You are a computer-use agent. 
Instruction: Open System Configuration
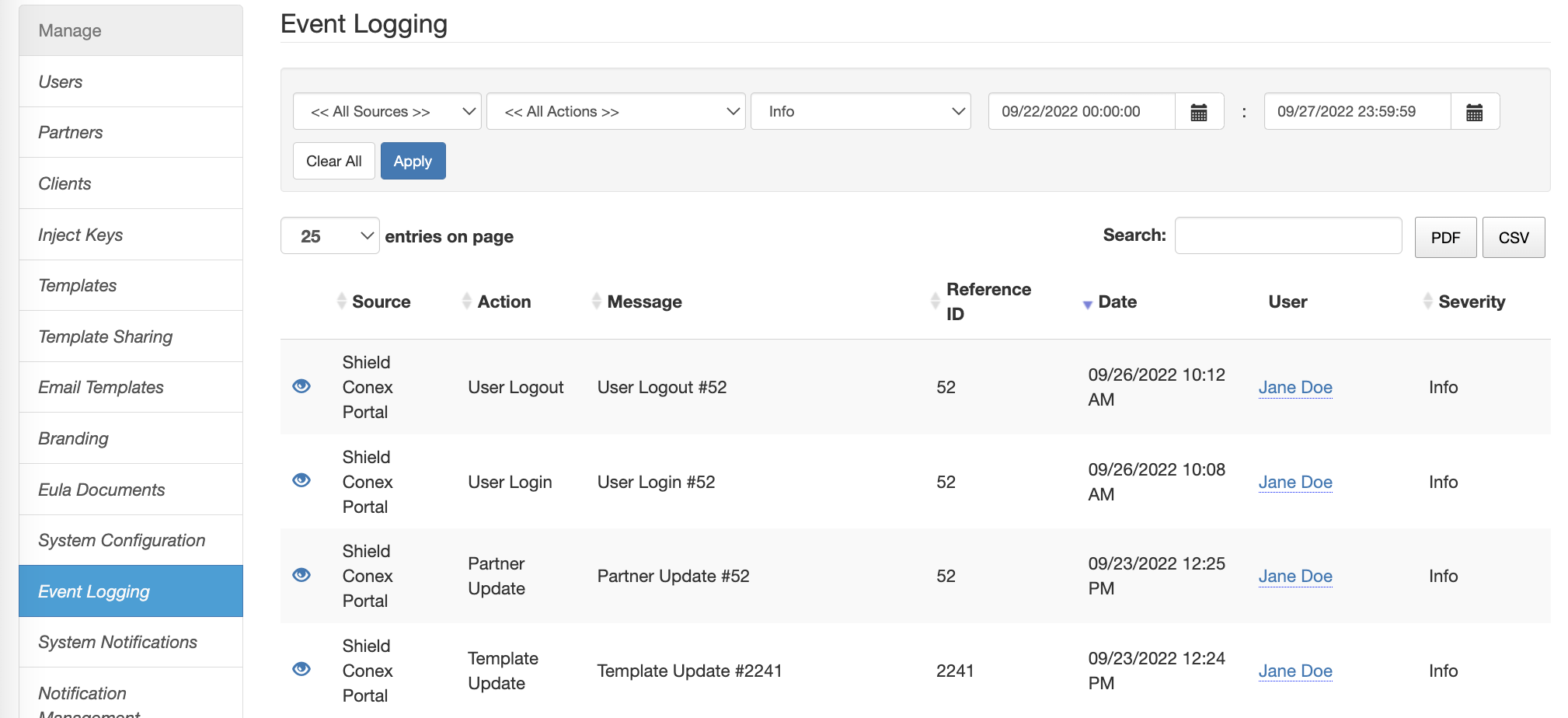(x=131, y=540)
